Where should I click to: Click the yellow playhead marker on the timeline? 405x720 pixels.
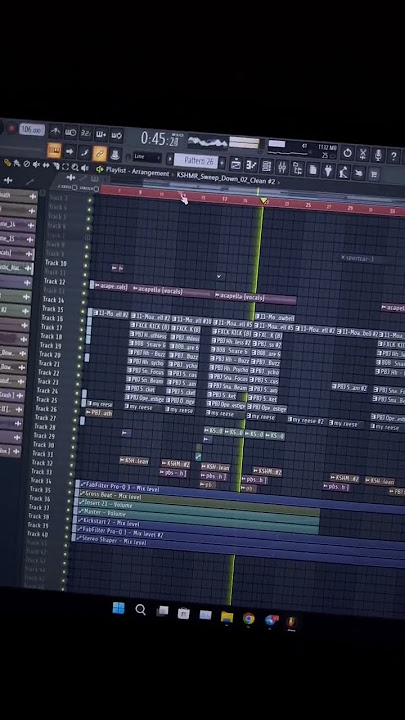tap(264, 201)
